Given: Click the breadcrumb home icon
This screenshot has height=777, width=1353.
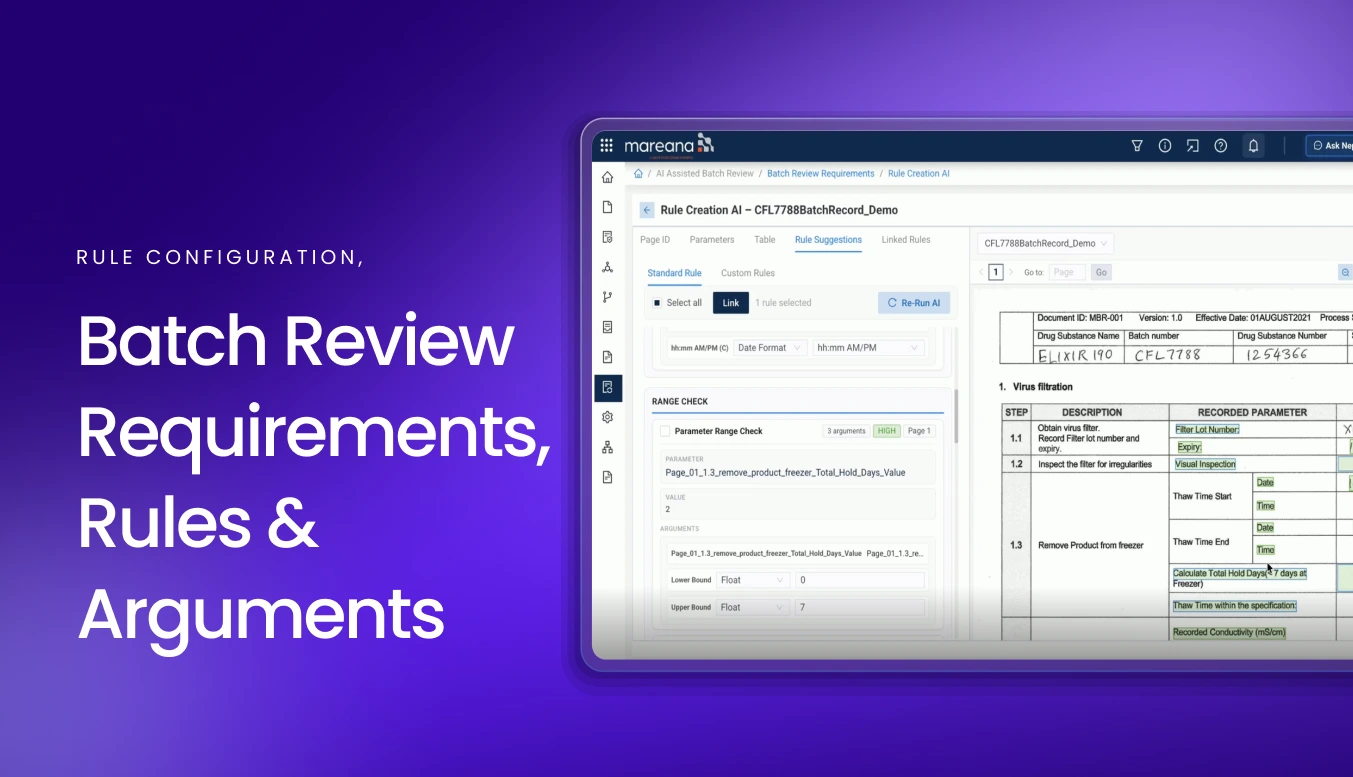Looking at the screenshot, I should tap(639, 173).
